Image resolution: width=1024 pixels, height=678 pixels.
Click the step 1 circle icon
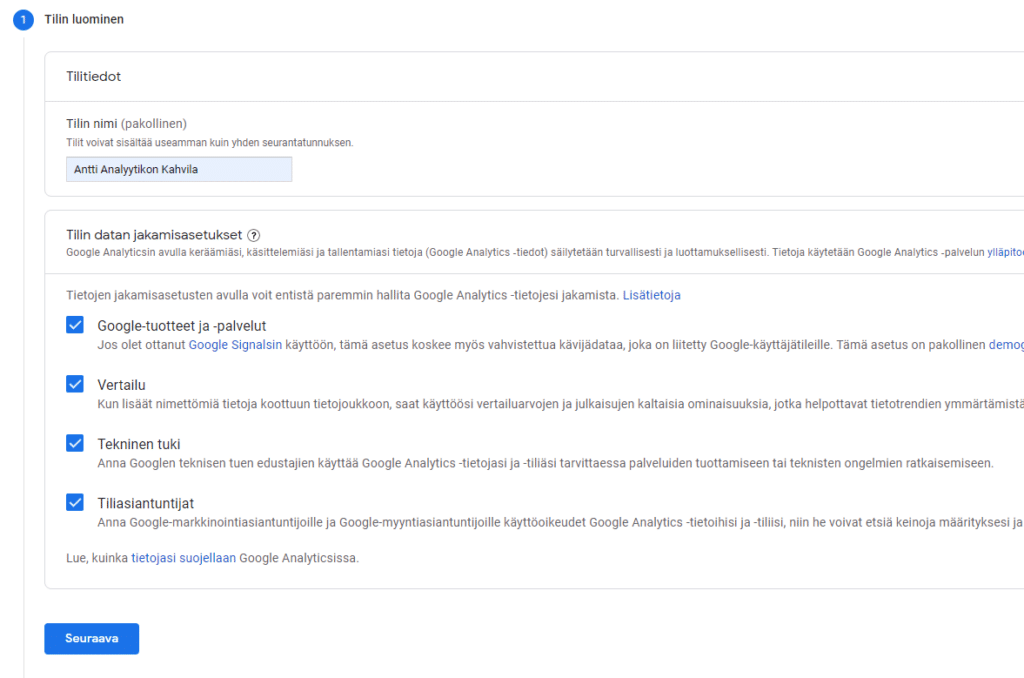pyautogui.click(x=23, y=20)
